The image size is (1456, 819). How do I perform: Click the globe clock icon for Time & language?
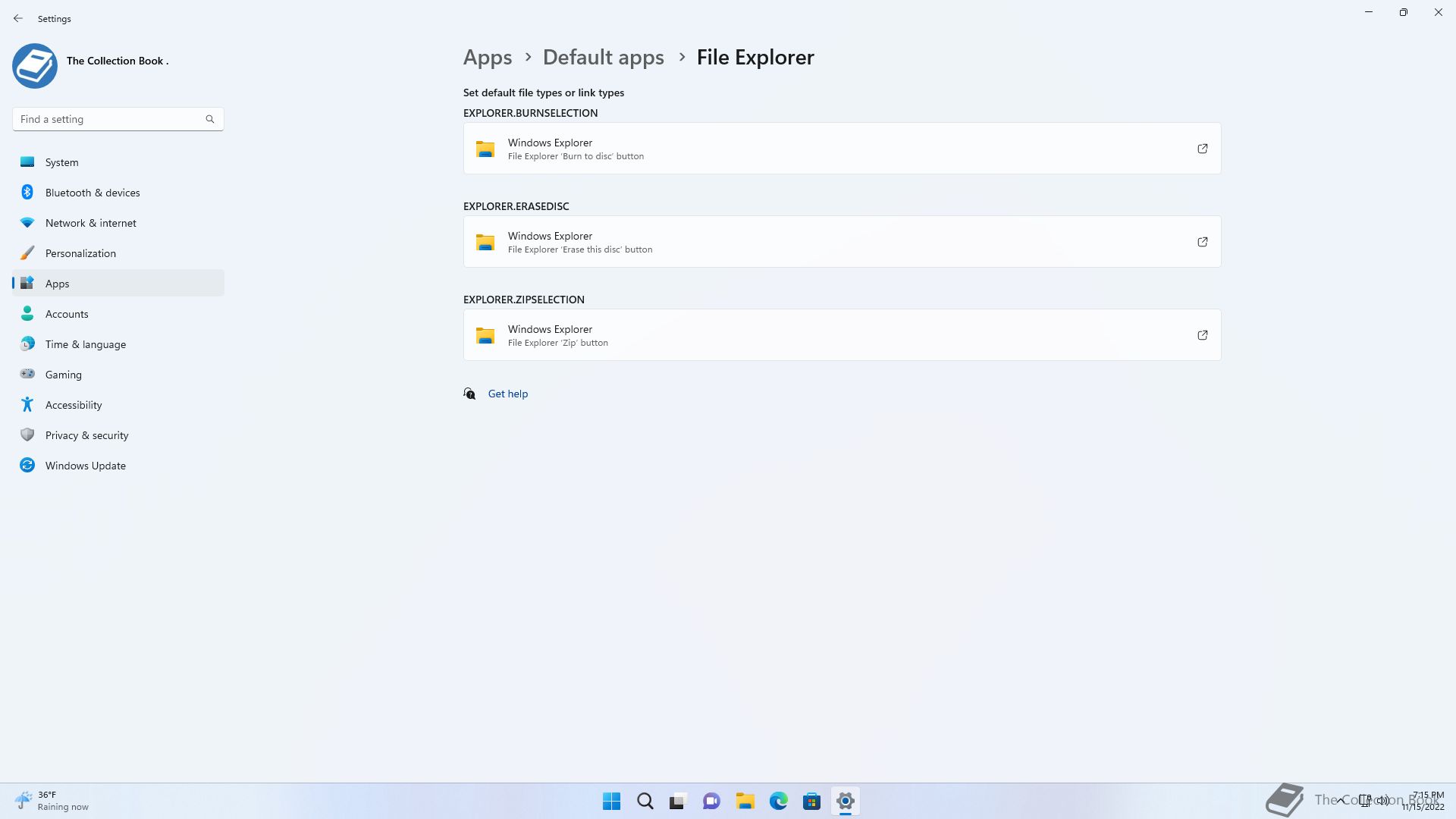pyautogui.click(x=27, y=344)
